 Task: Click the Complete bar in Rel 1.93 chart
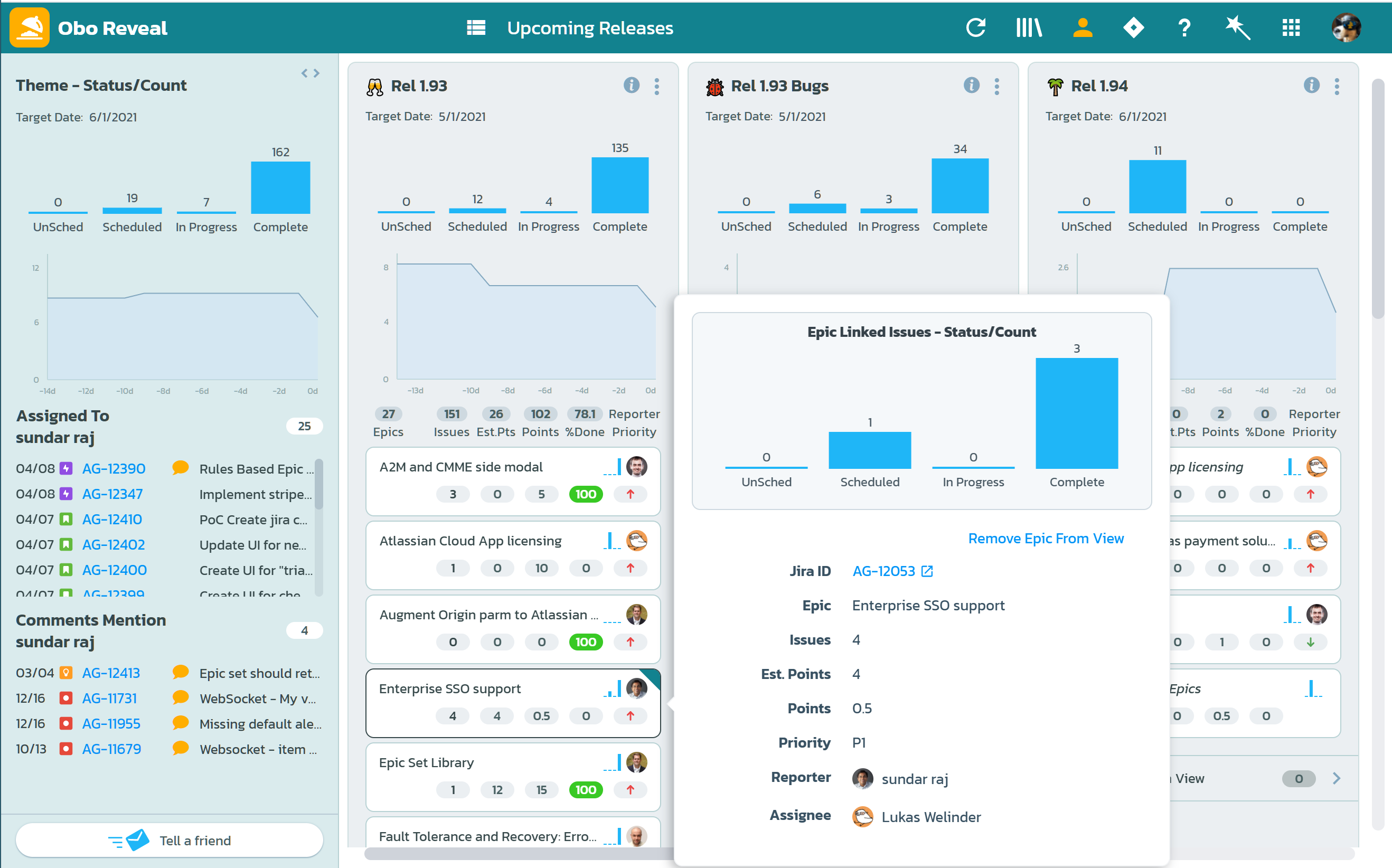pos(619,185)
